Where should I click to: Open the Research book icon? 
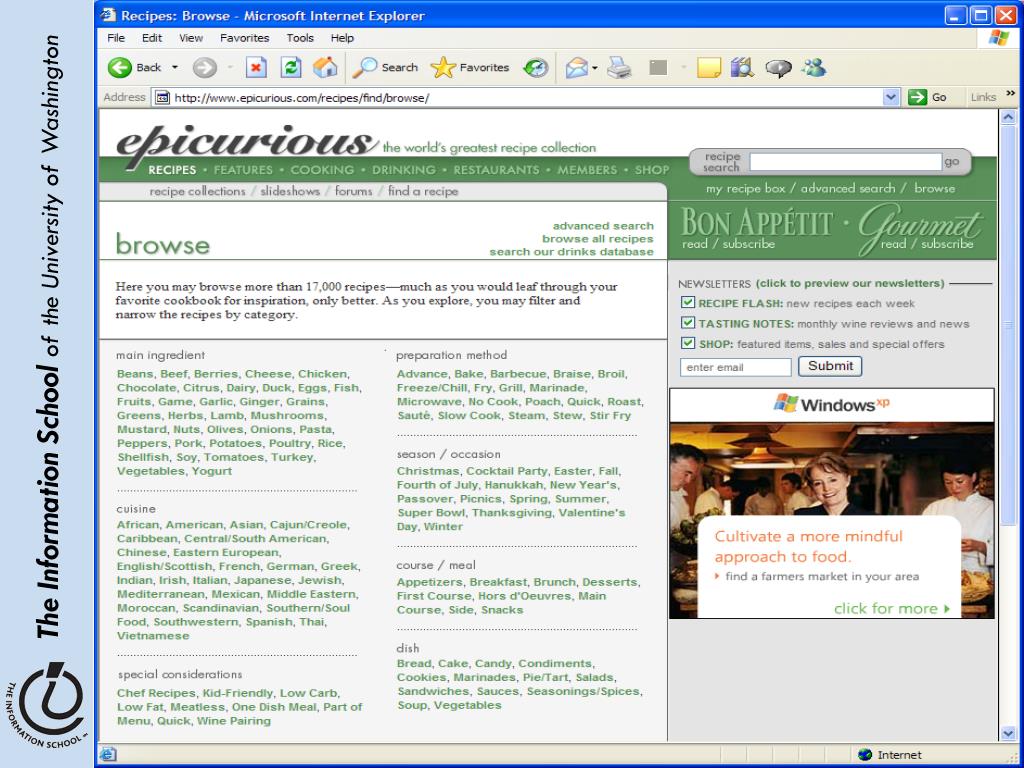(742, 67)
